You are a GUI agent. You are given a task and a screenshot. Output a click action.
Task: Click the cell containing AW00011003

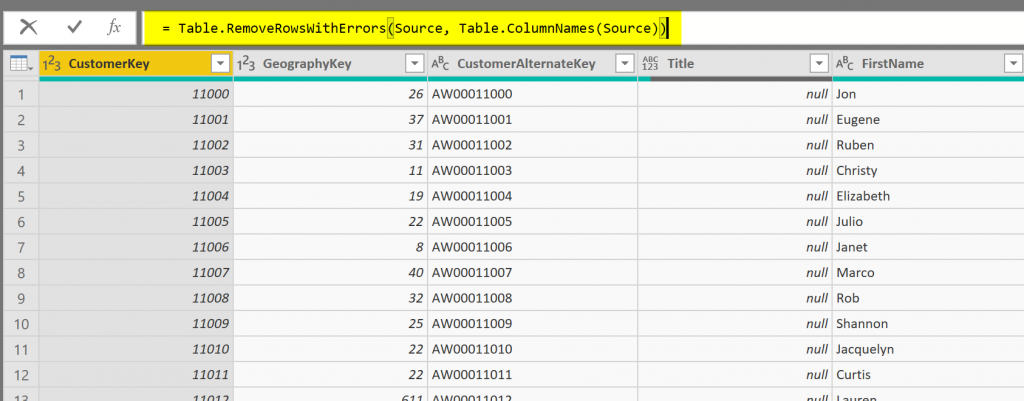530,171
